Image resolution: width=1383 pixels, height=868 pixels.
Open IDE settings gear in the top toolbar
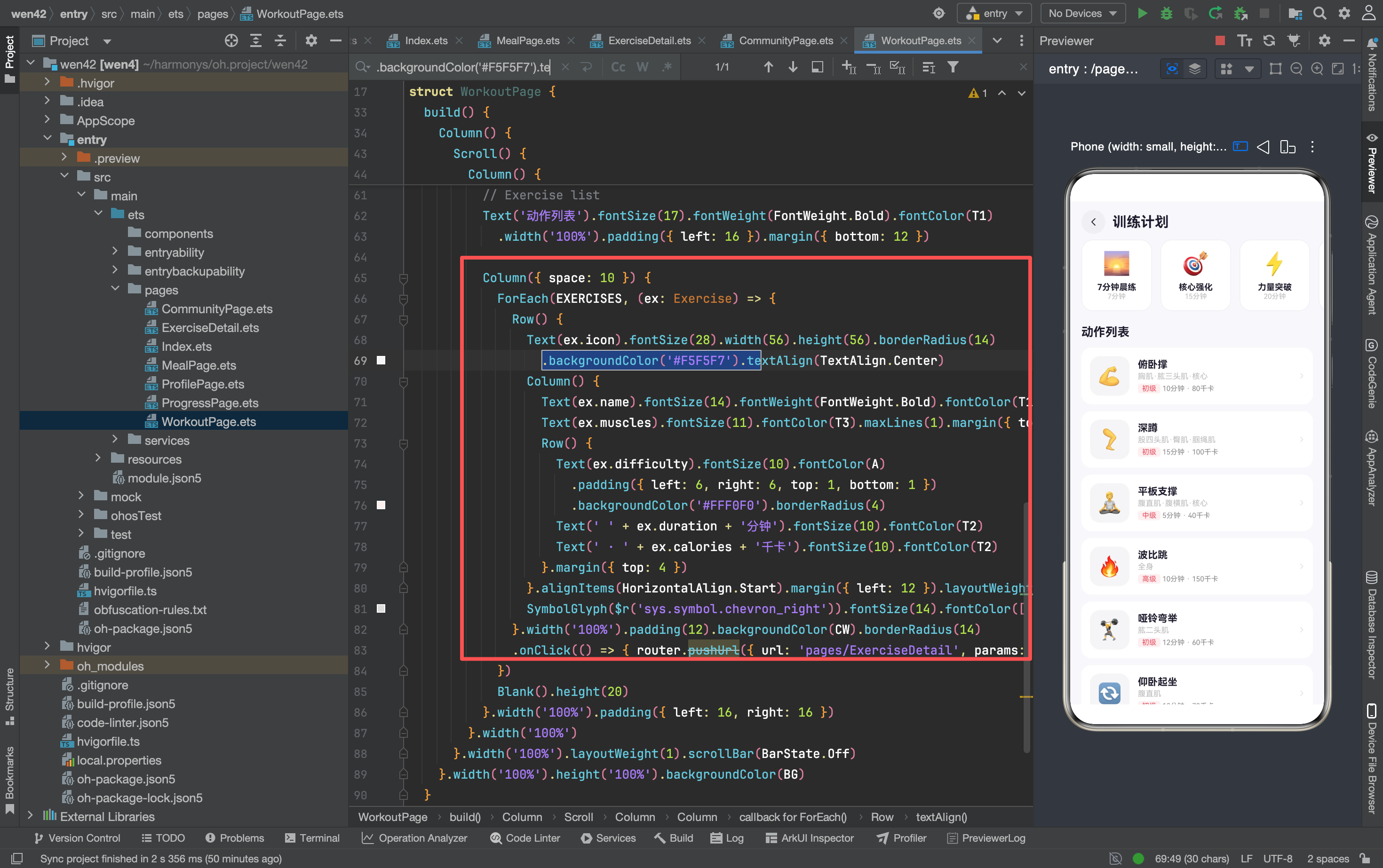[1344, 13]
